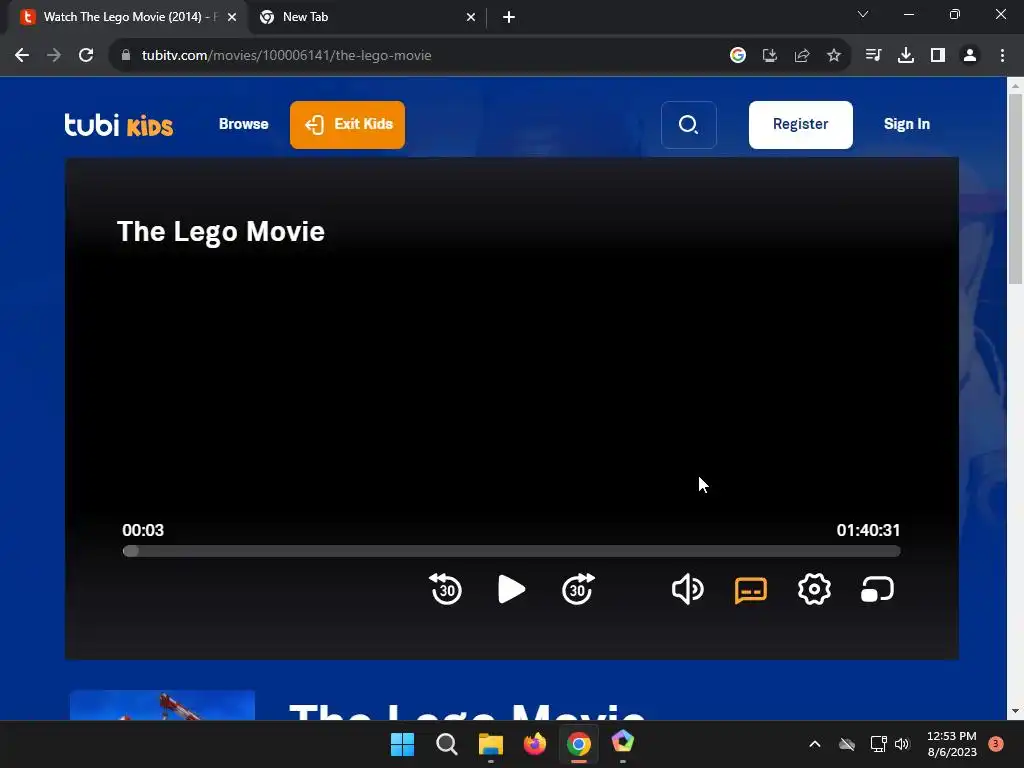The image size is (1024, 768).
Task: Click the Chrome taskbar icon
Action: (x=579, y=744)
